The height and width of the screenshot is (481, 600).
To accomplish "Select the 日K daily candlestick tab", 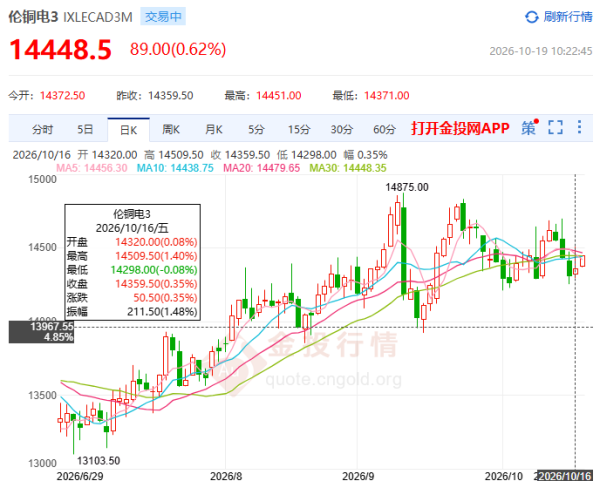I will [129, 130].
